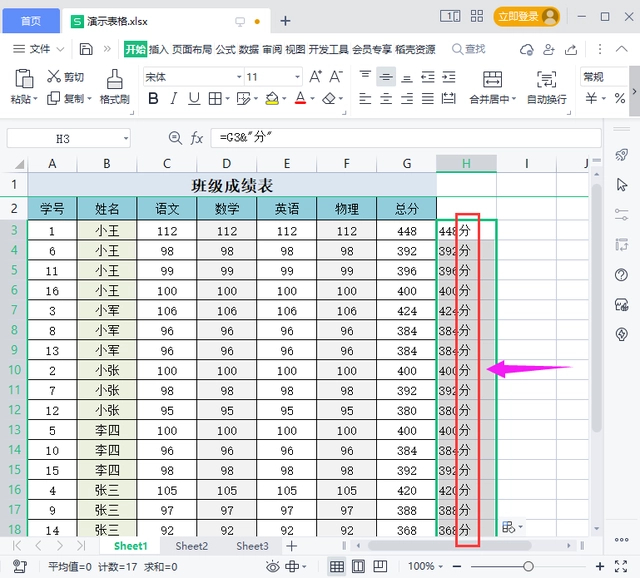Open the 插入 ribbon tab
The width and height of the screenshot is (640, 578).
(x=159, y=49)
